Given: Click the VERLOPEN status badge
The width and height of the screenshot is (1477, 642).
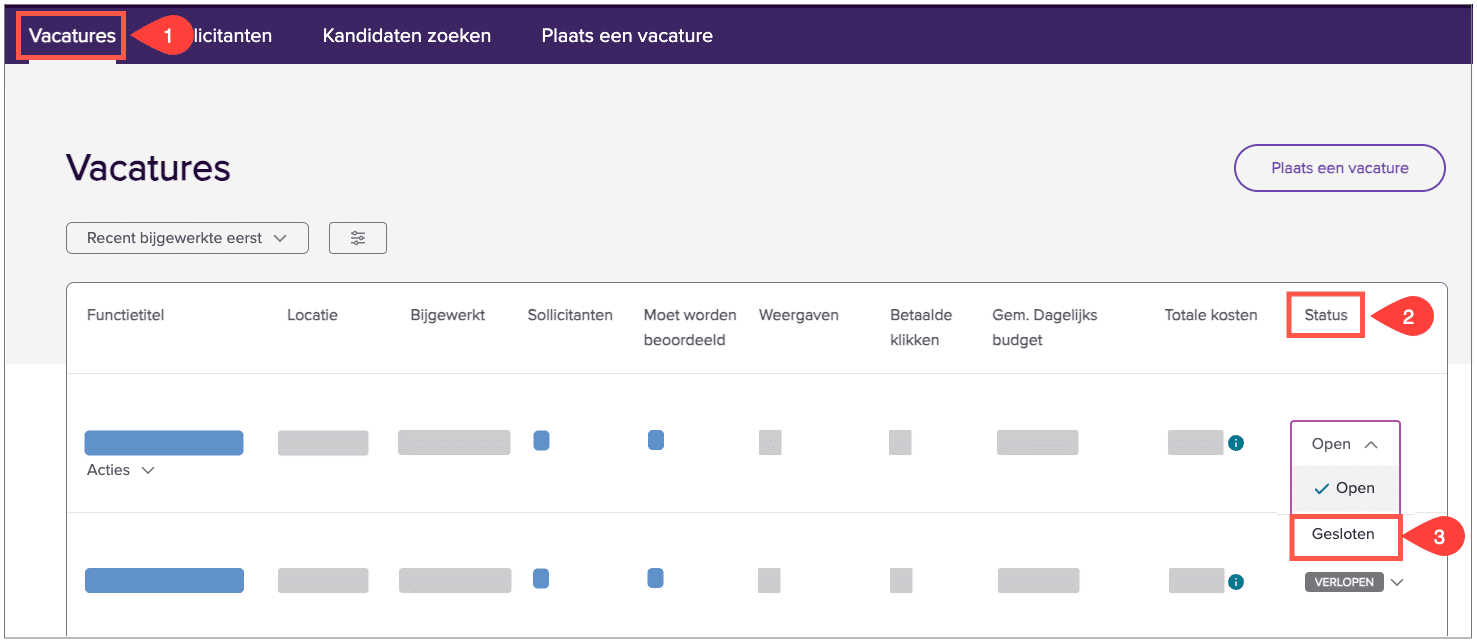Looking at the screenshot, I should pos(1344,582).
